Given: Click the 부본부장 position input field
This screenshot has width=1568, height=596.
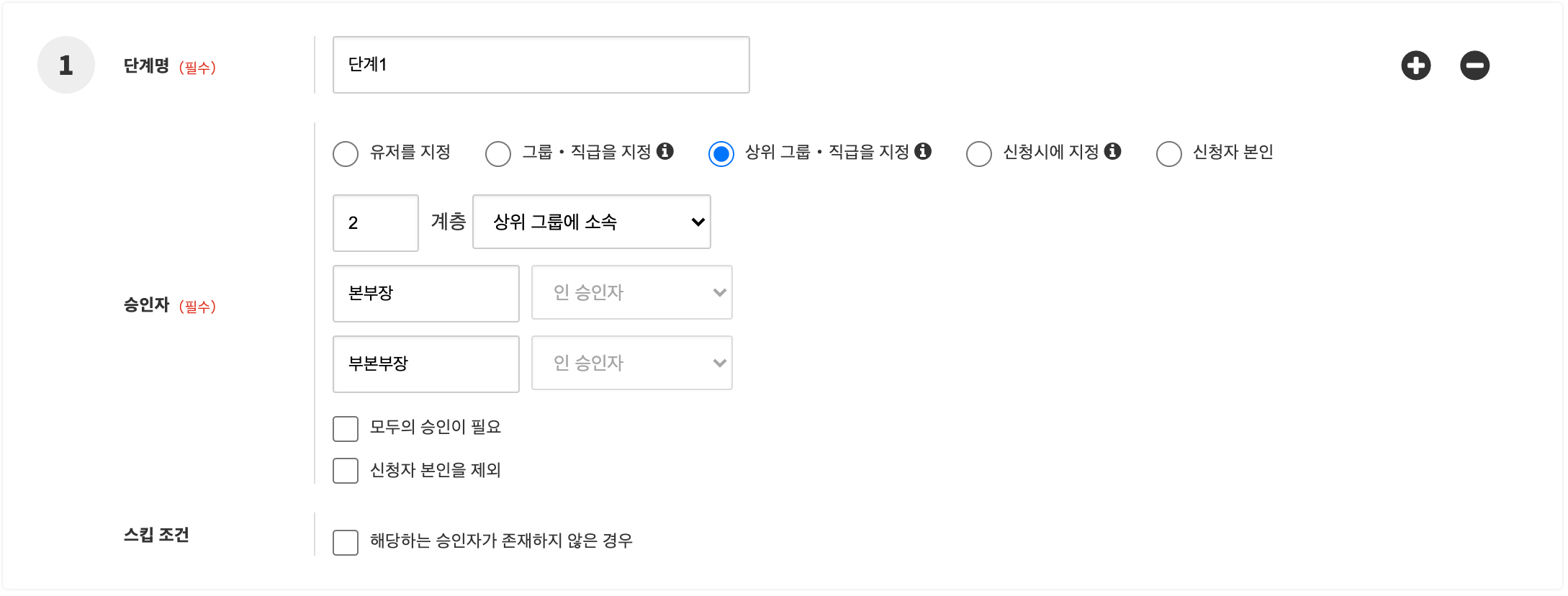Looking at the screenshot, I should 425,364.
